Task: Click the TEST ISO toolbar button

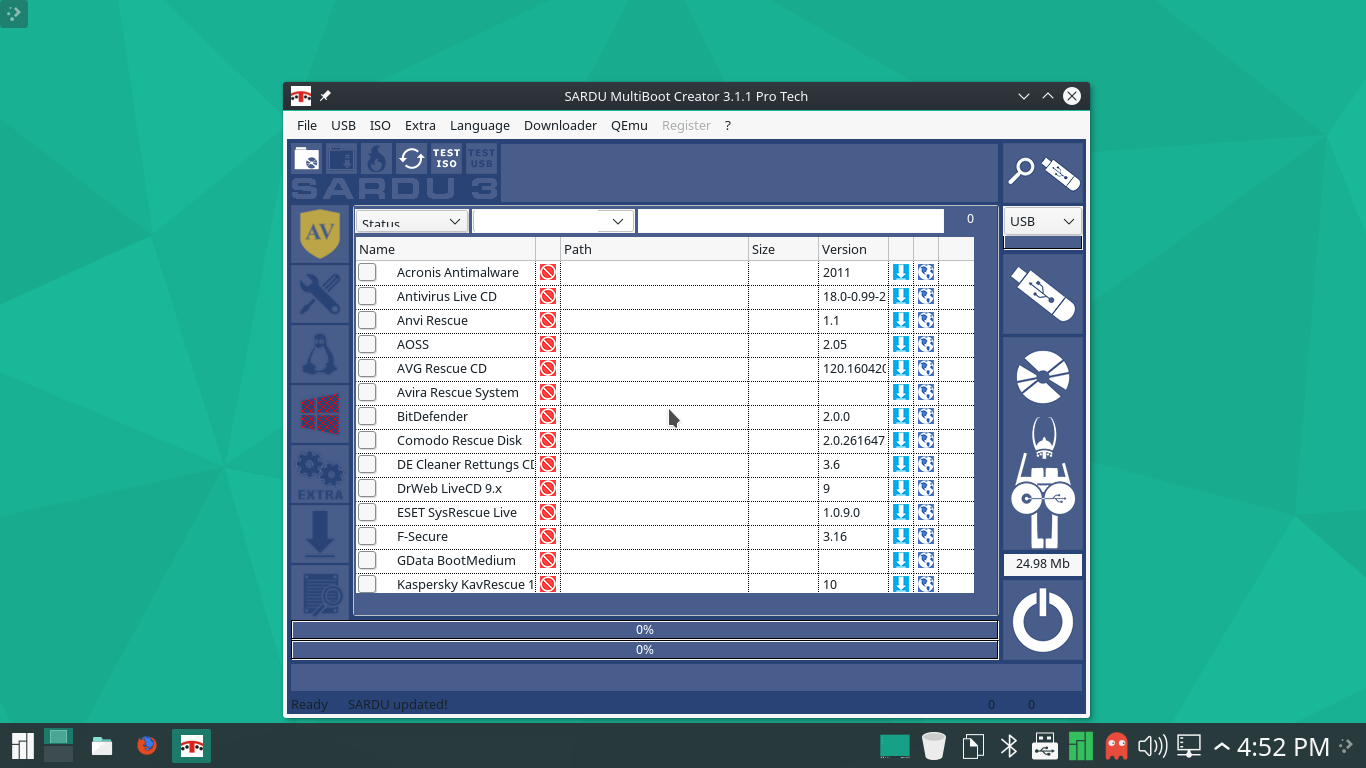Action: (446, 158)
